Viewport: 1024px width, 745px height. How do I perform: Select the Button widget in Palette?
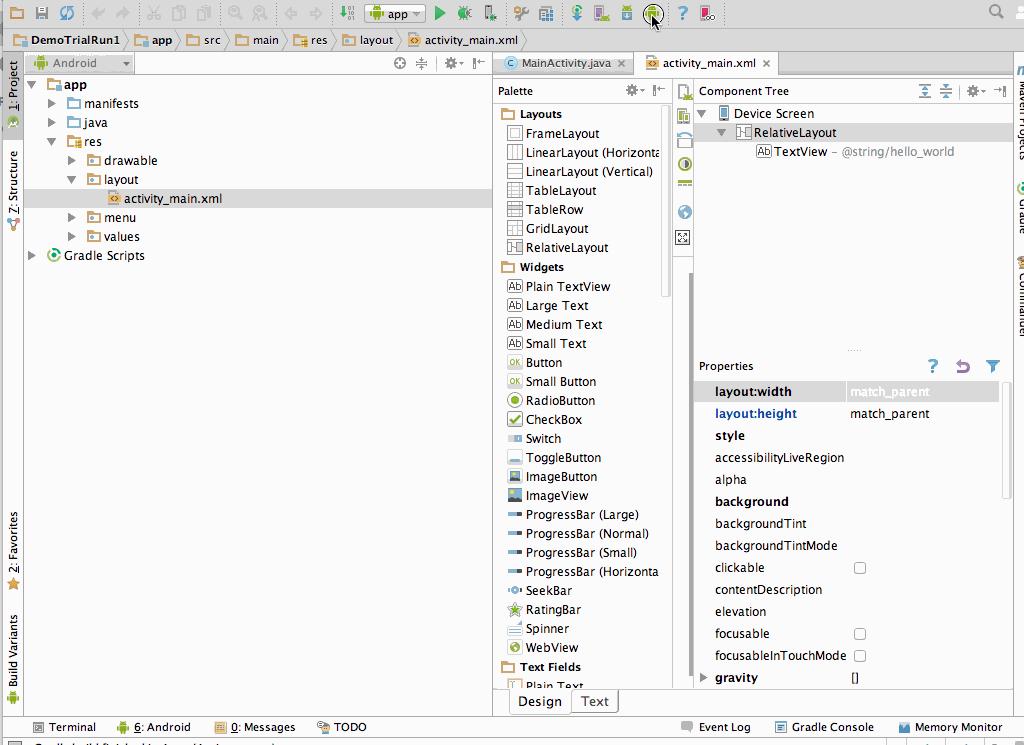coord(543,363)
